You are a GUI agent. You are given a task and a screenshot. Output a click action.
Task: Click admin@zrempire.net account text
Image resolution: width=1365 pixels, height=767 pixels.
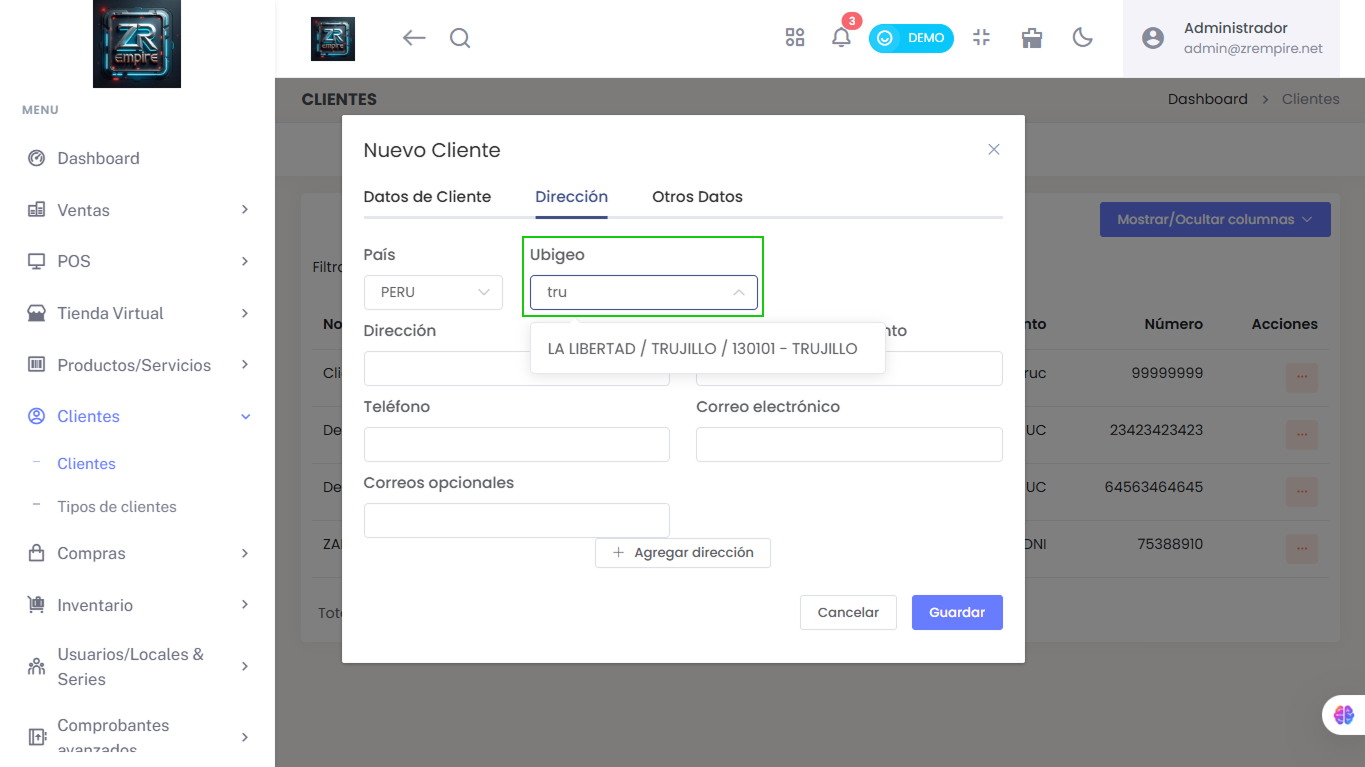[1253, 48]
